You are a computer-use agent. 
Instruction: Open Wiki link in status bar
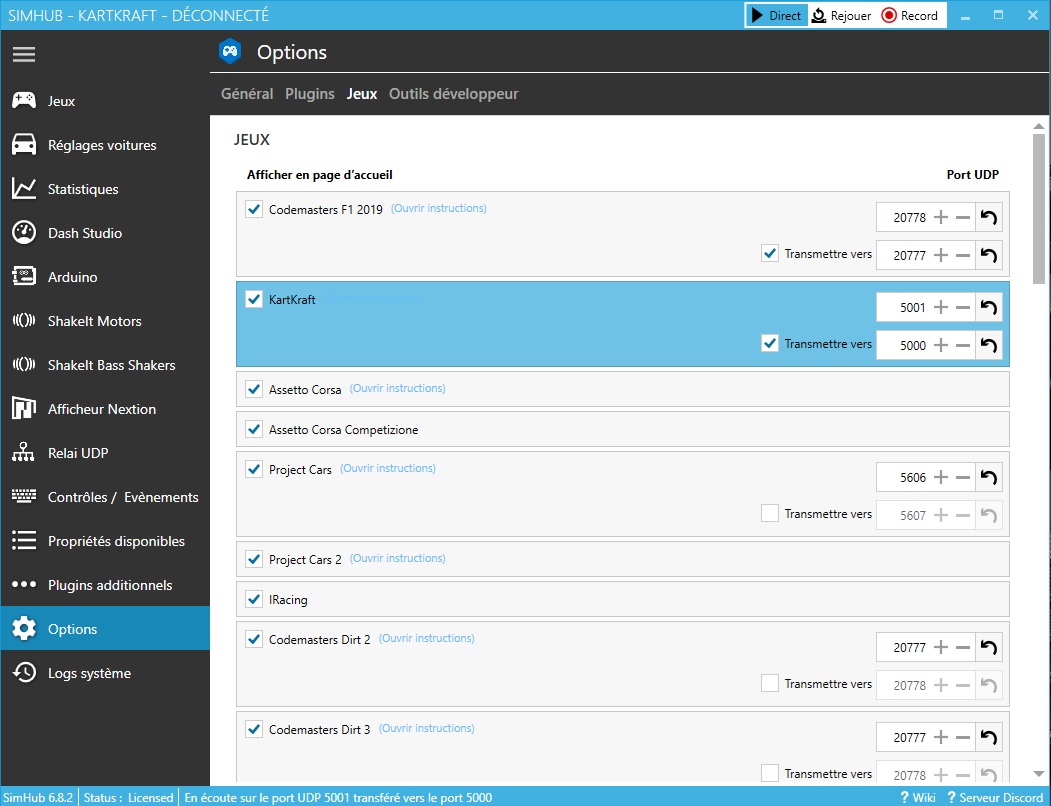click(x=918, y=797)
